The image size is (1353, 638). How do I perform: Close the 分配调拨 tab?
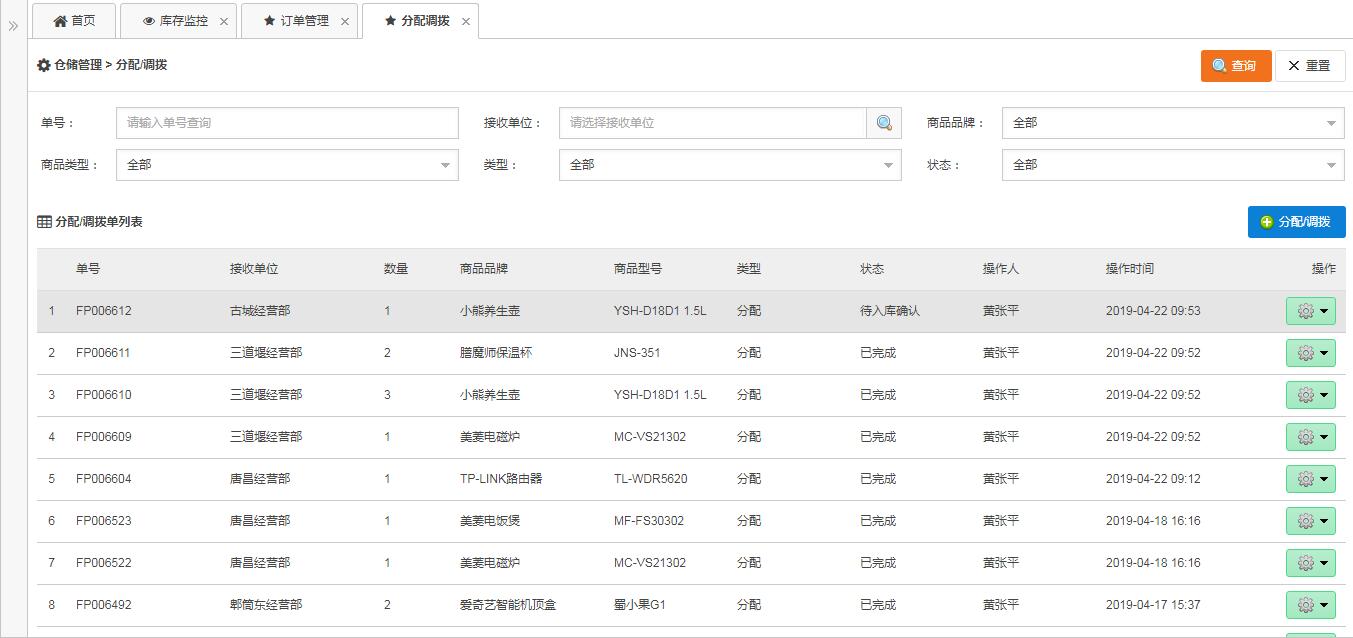point(466,21)
